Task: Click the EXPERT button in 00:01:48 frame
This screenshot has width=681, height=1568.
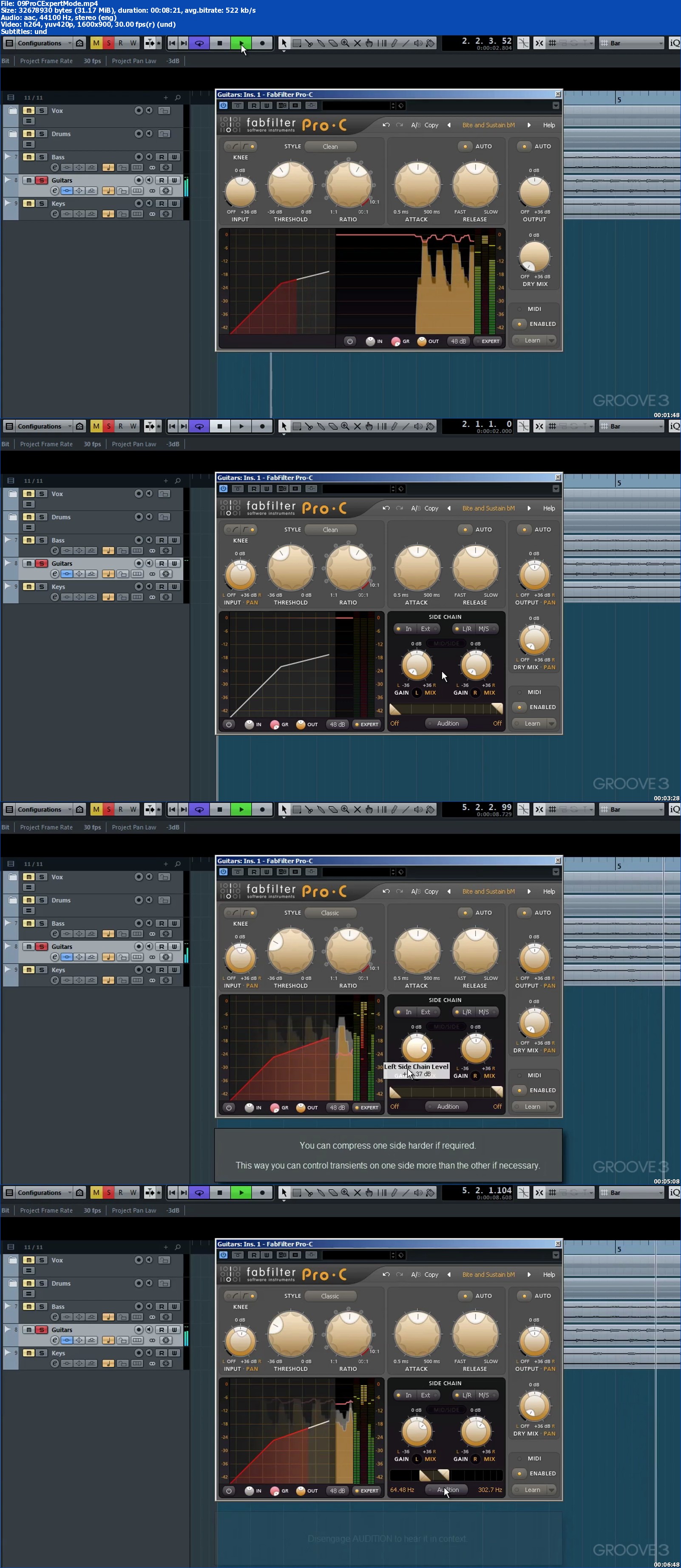Action: pyautogui.click(x=487, y=341)
